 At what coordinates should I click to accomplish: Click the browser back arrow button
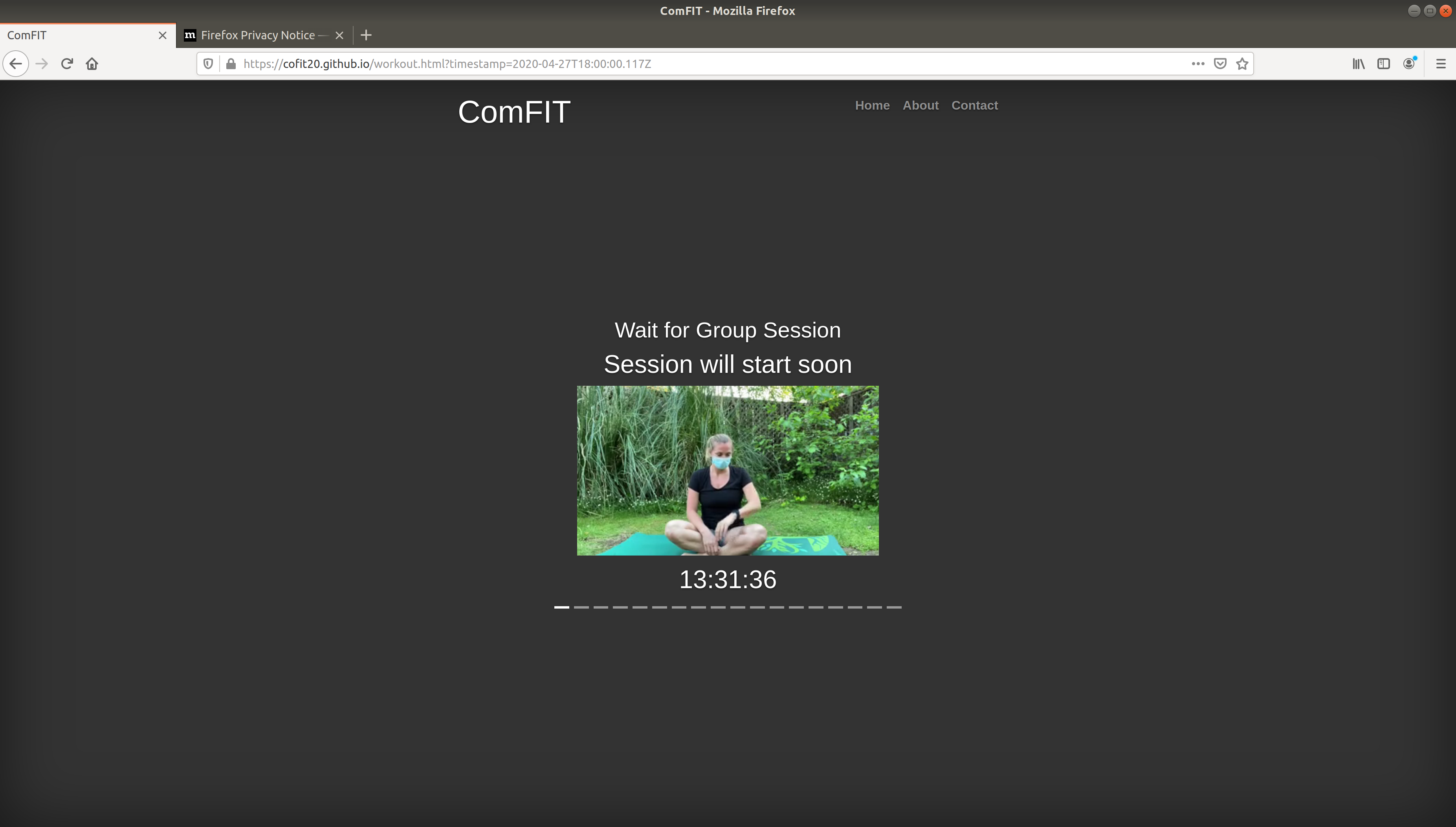tap(16, 64)
